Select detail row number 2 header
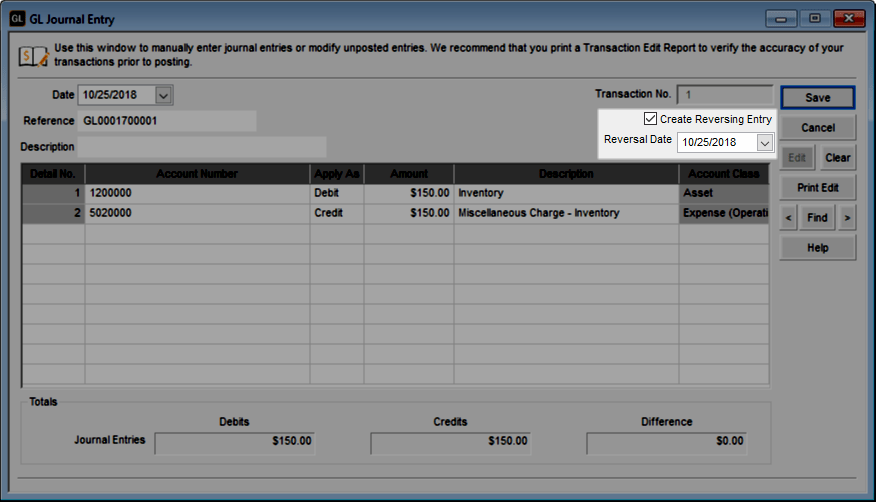Image resolution: width=876 pixels, height=502 pixels. [54, 213]
